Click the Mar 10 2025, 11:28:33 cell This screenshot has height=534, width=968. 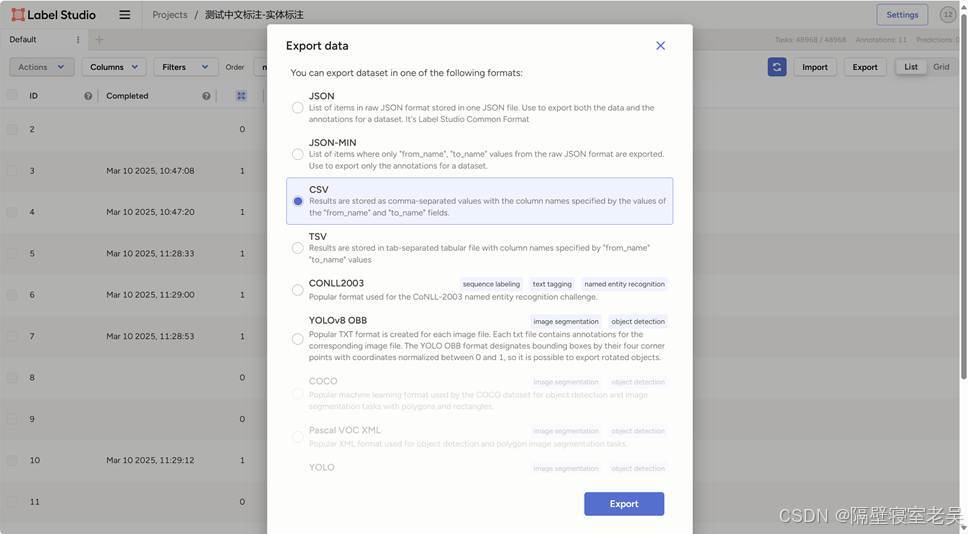click(x=150, y=253)
